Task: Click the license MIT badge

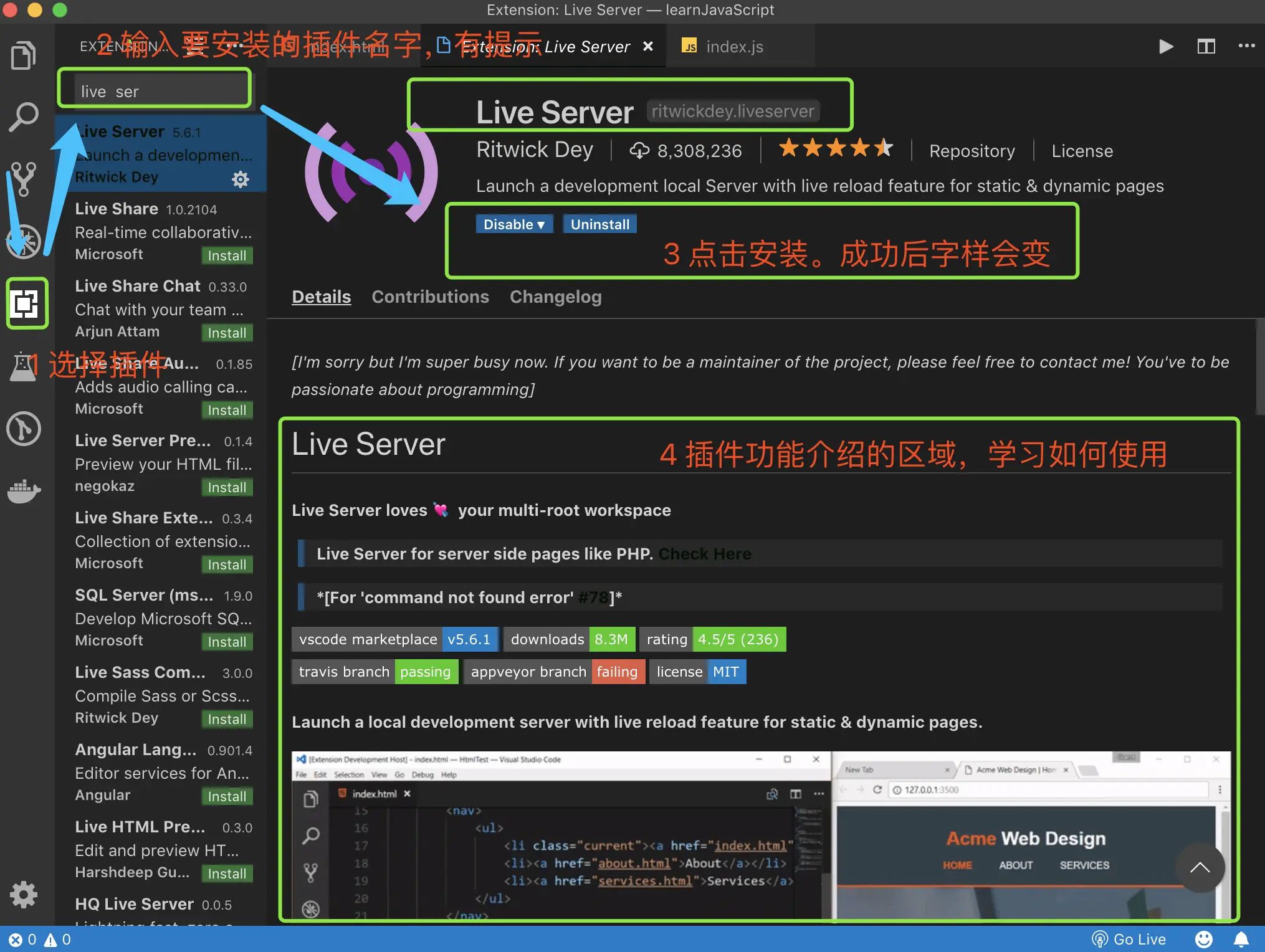Action: pyautogui.click(x=698, y=672)
